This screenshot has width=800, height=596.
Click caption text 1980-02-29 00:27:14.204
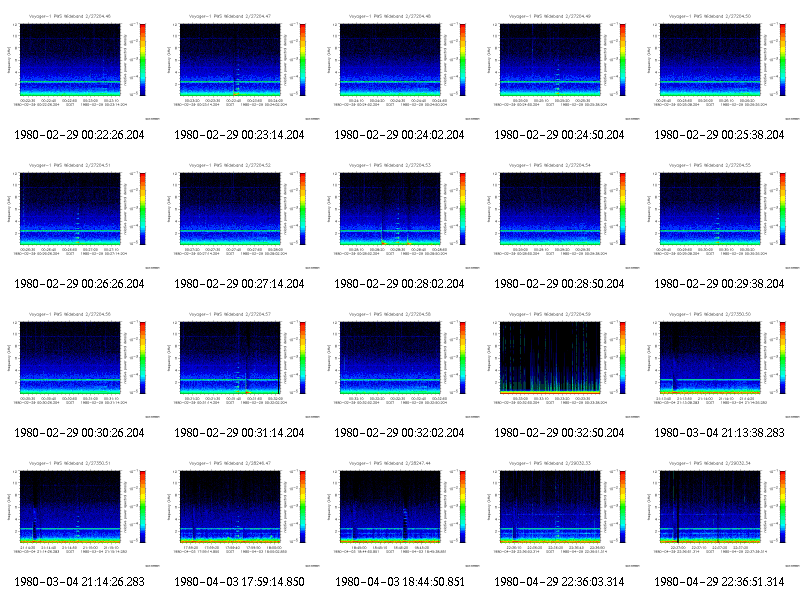tap(239, 284)
